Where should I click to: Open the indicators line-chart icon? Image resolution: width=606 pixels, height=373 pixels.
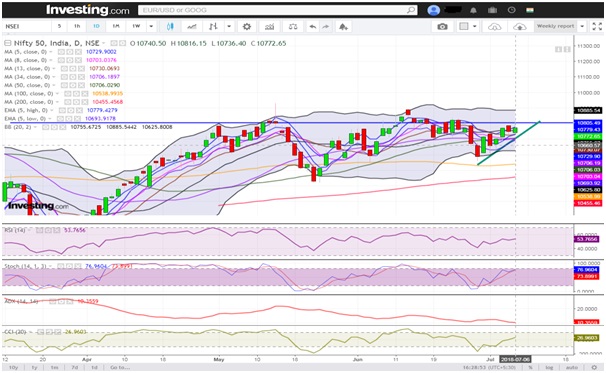coord(192,26)
